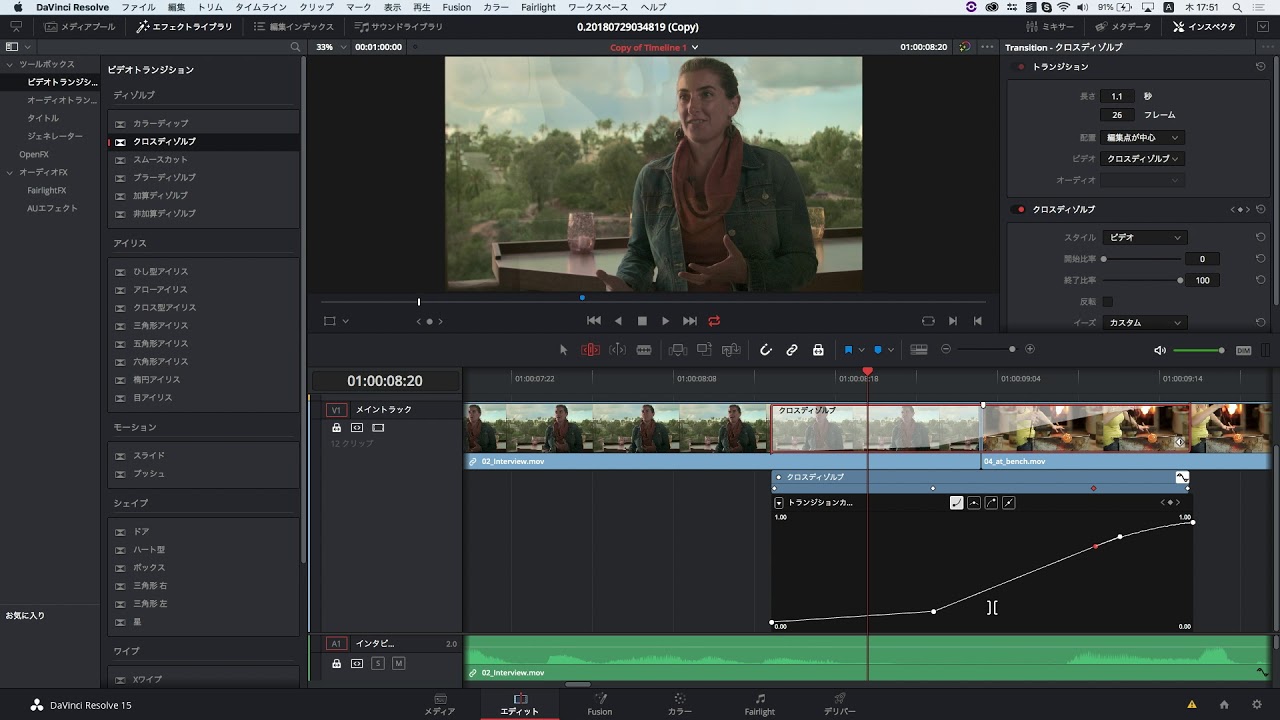Click the replace clip toolbar icon
The width and height of the screenshot is (1280, 720).
pos(731,350)
